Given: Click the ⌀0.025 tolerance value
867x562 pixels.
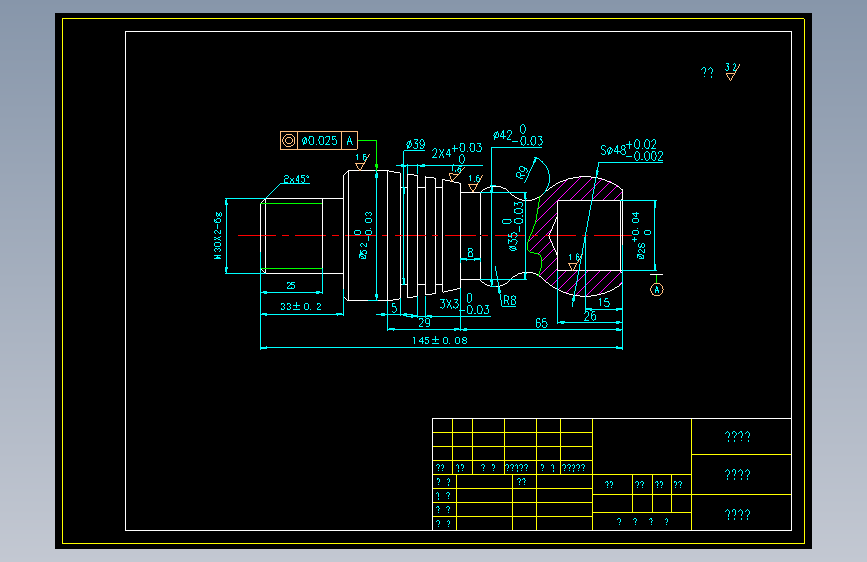Looking at the screenshot, I should pos(320,140).
